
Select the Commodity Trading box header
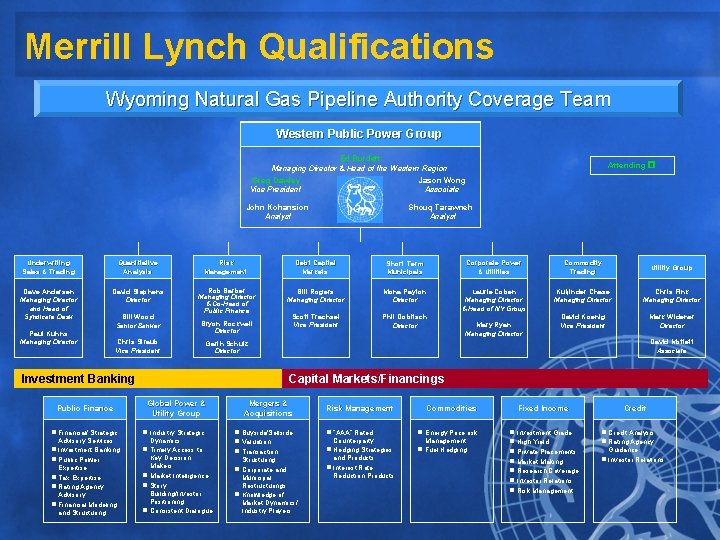click(x=583, y=267)
